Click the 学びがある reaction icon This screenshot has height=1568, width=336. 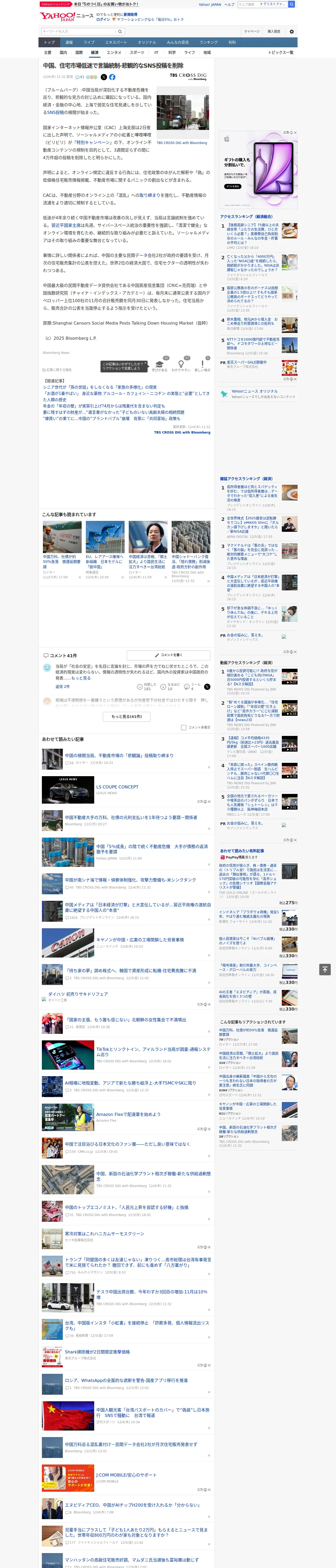160,364
